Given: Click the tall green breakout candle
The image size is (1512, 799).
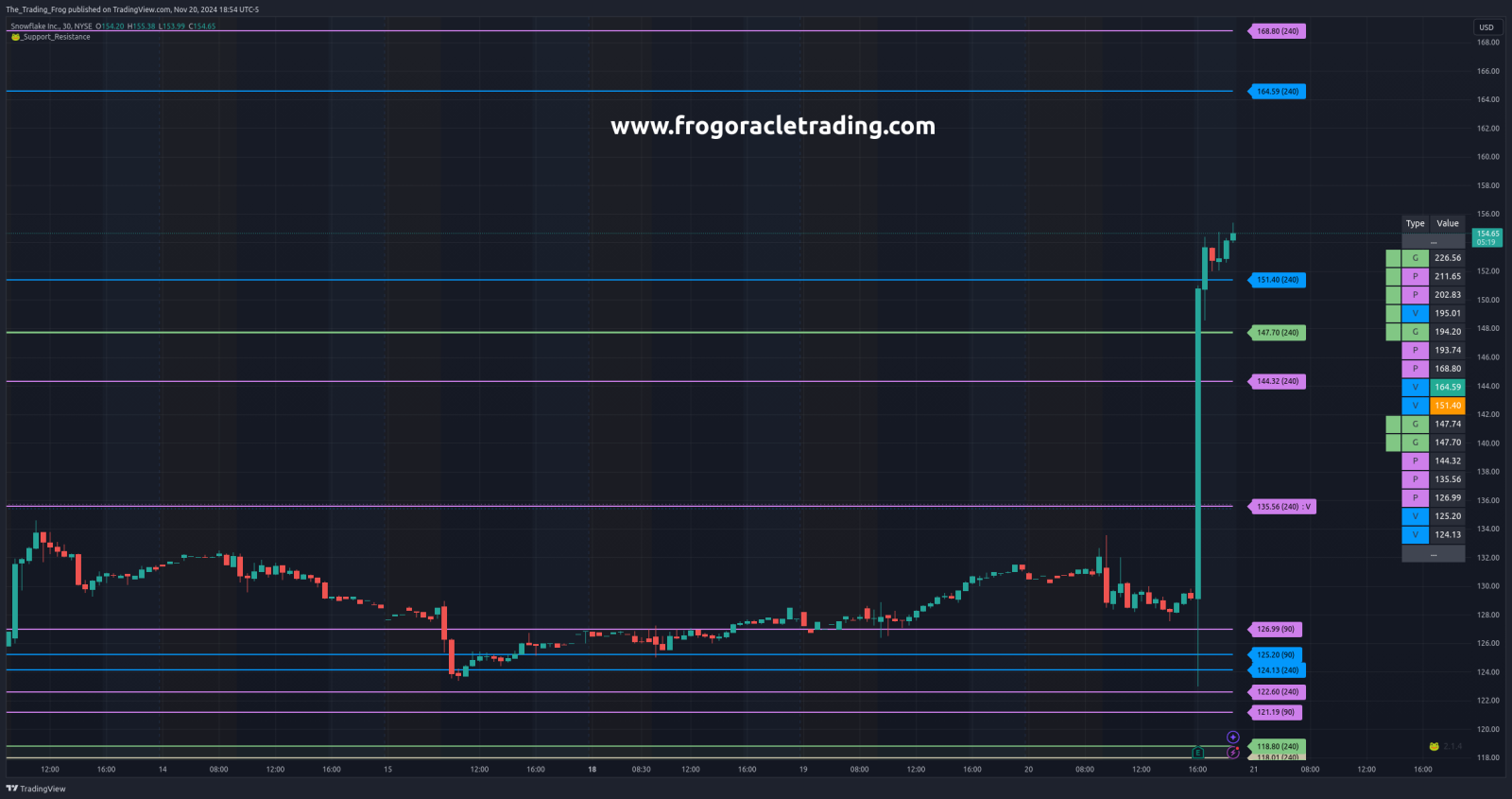Looking at the screenshot, I should pos(1197,443).
